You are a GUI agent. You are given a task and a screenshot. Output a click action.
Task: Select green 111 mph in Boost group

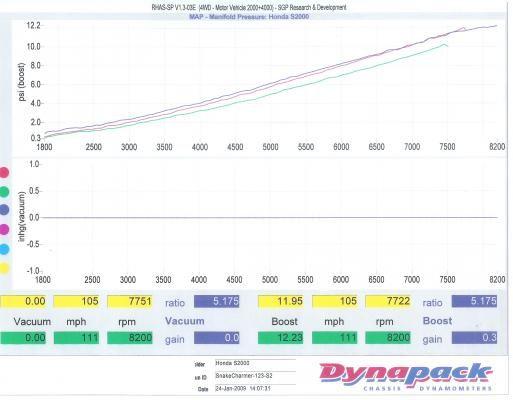click(335, 338)
